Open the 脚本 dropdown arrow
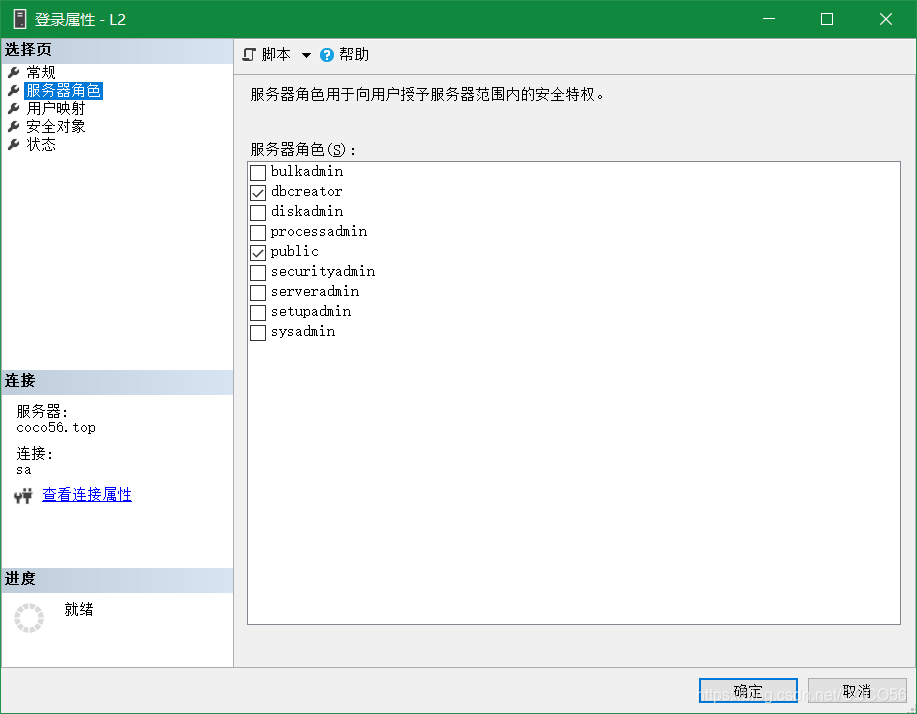The height and width of the screenshot is (714, 917). tap(306, 56)
